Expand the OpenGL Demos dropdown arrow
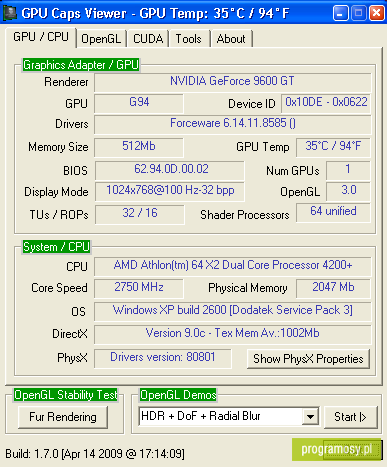This screenshot has height=467, width=387. tap(310, 416)
